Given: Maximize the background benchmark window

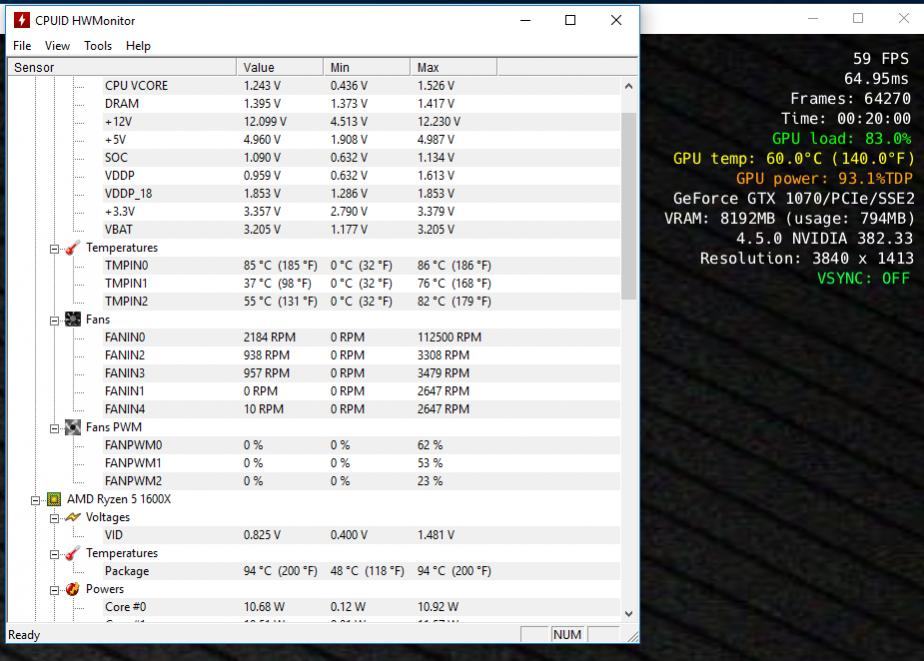Looking at the screenshot, I should tap(858, 18).
